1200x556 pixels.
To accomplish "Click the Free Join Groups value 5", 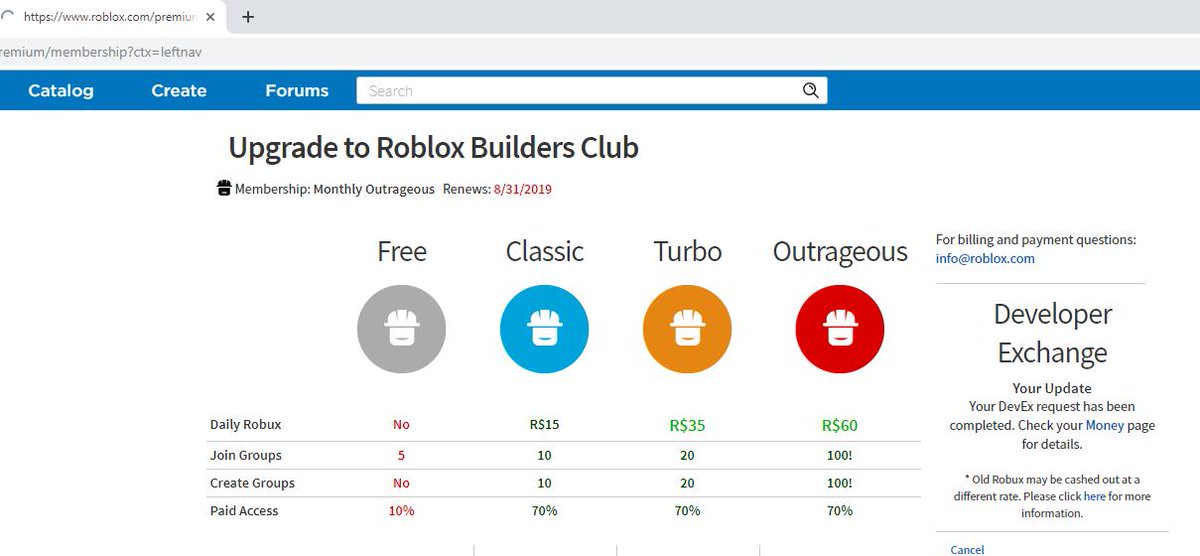I will (x=401, y=455).
